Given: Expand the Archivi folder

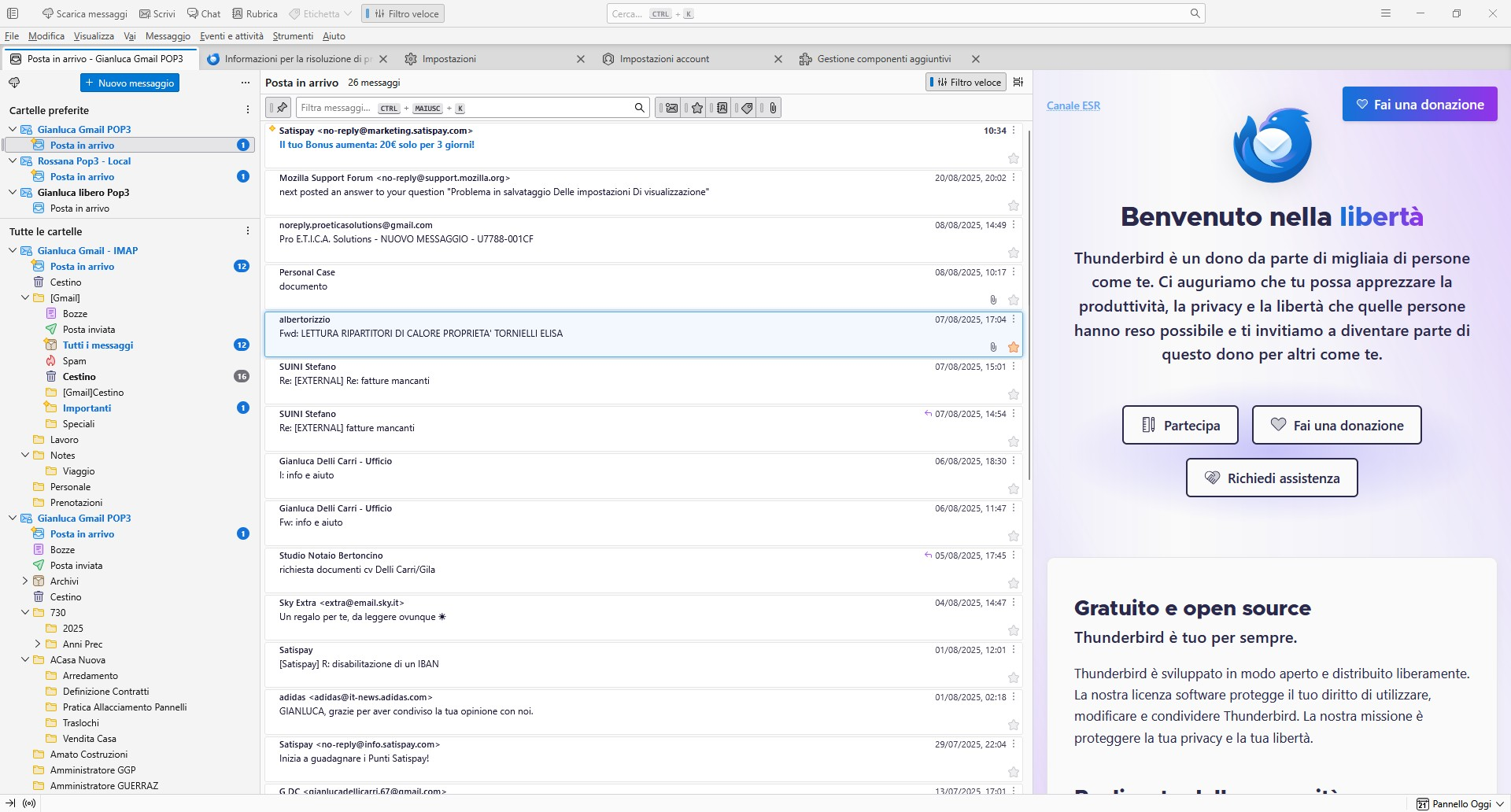Looking at the screenshot, I should (25, 581).
